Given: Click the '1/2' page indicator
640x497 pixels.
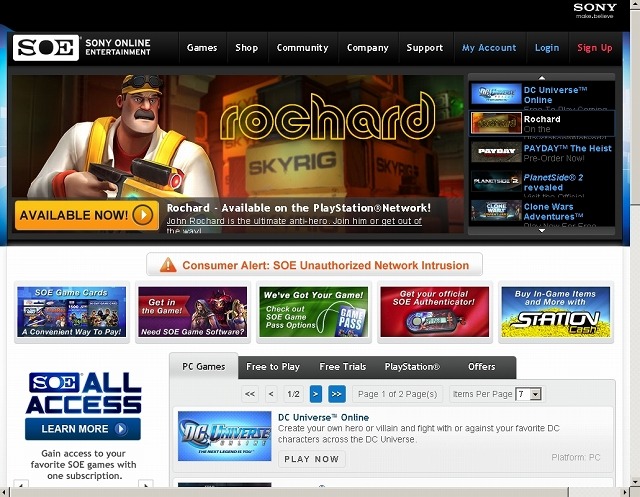Looking at the screenshot, I should tap(293, 394).
